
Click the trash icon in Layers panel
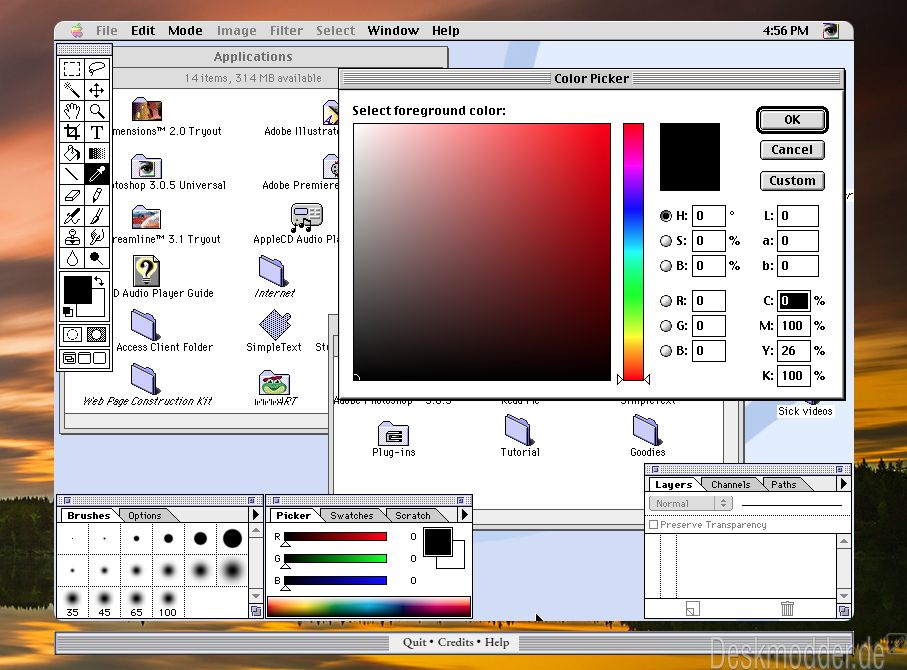(787, 608)
